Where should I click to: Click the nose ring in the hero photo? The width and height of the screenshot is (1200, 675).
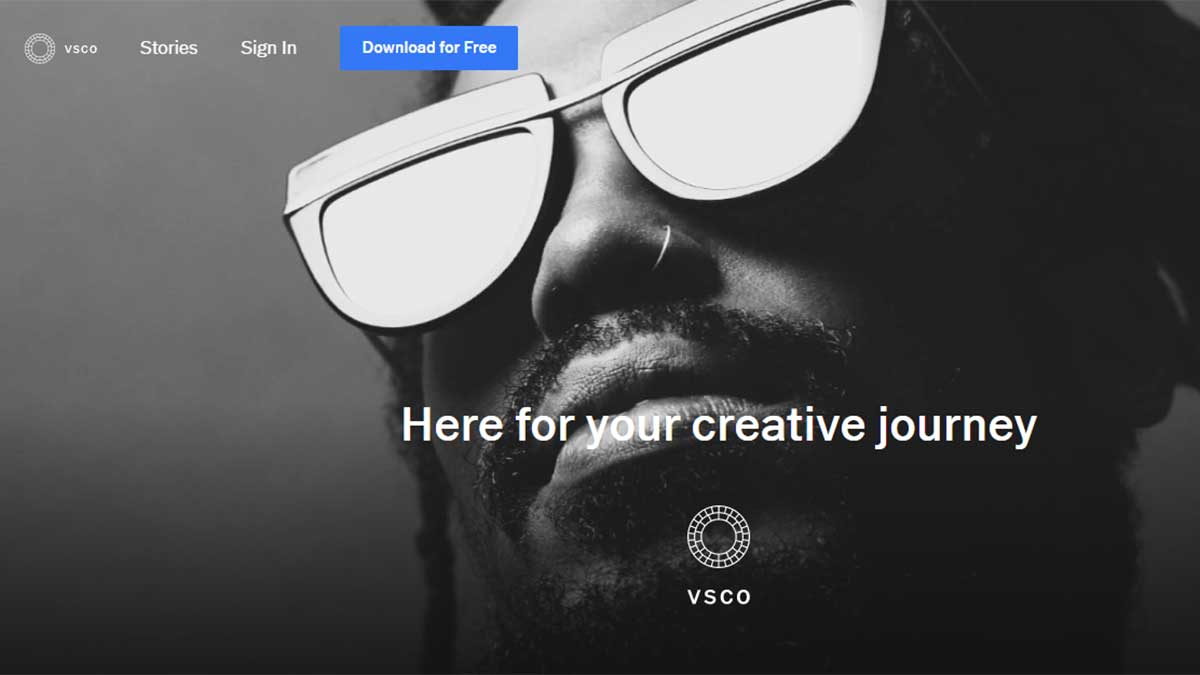point(664,247)
